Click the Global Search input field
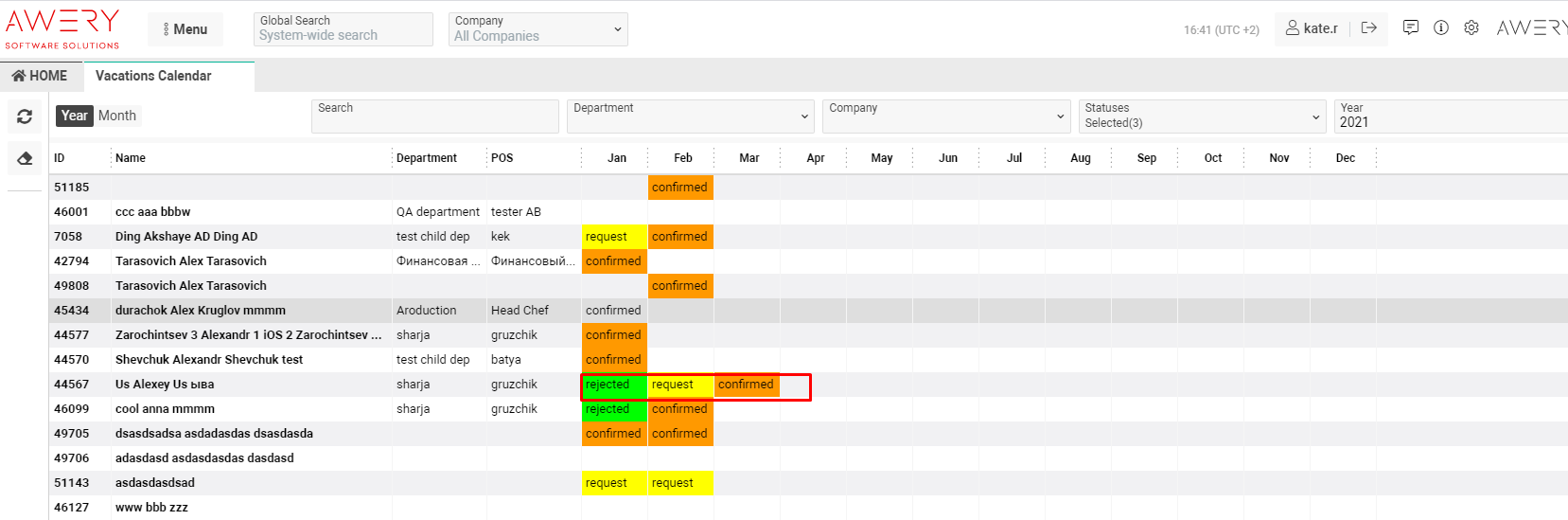Viewport: 1568px width, 520px height. pyautogui.click(x=343, y=35)
